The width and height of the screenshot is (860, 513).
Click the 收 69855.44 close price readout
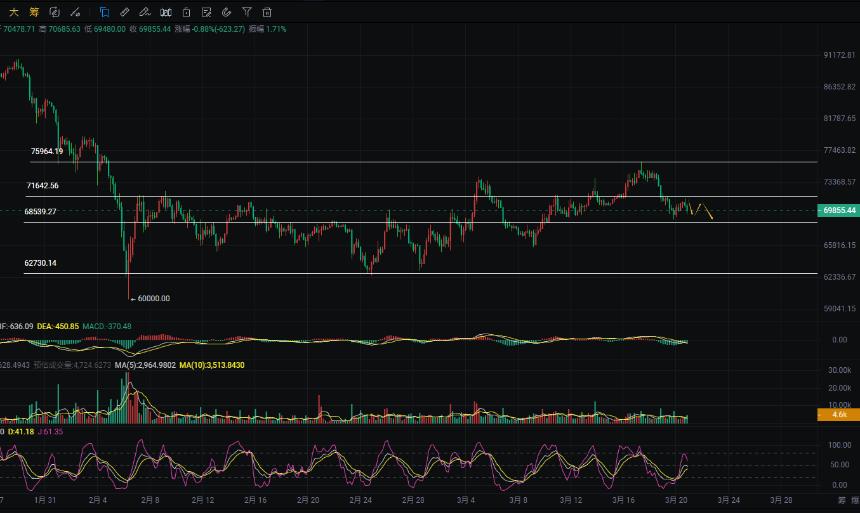tap(150, 29)
